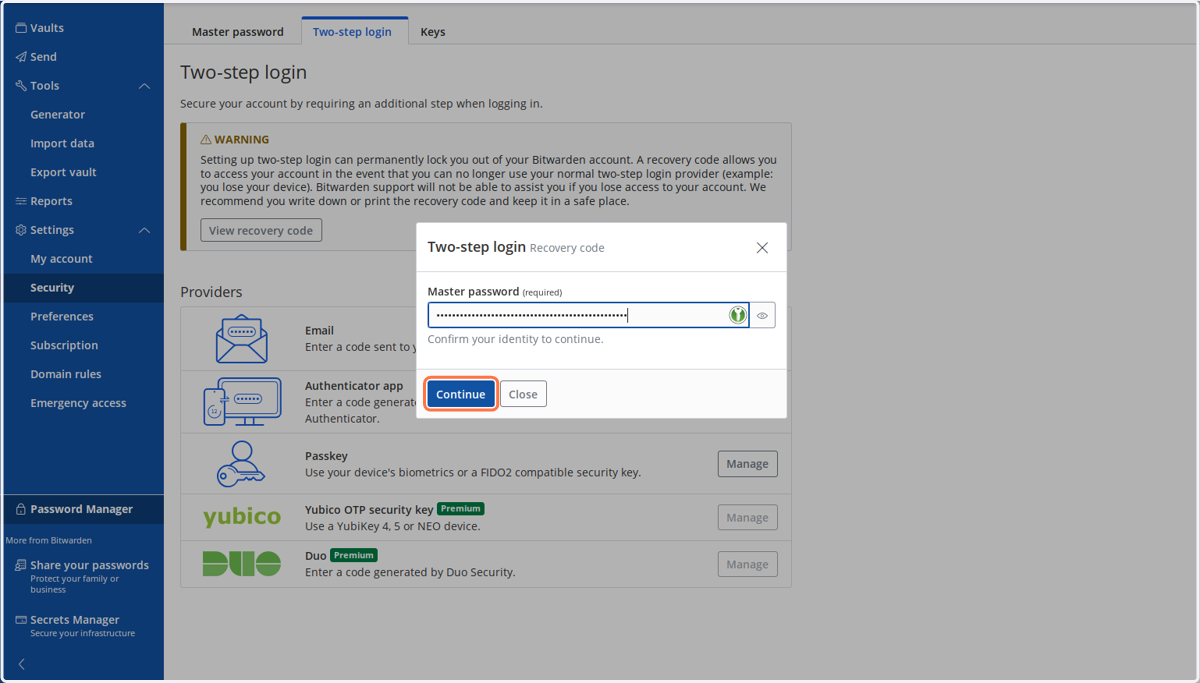Click the Passkey person-and-key icon
The image size is (1200, 683).
click(240, 464)
